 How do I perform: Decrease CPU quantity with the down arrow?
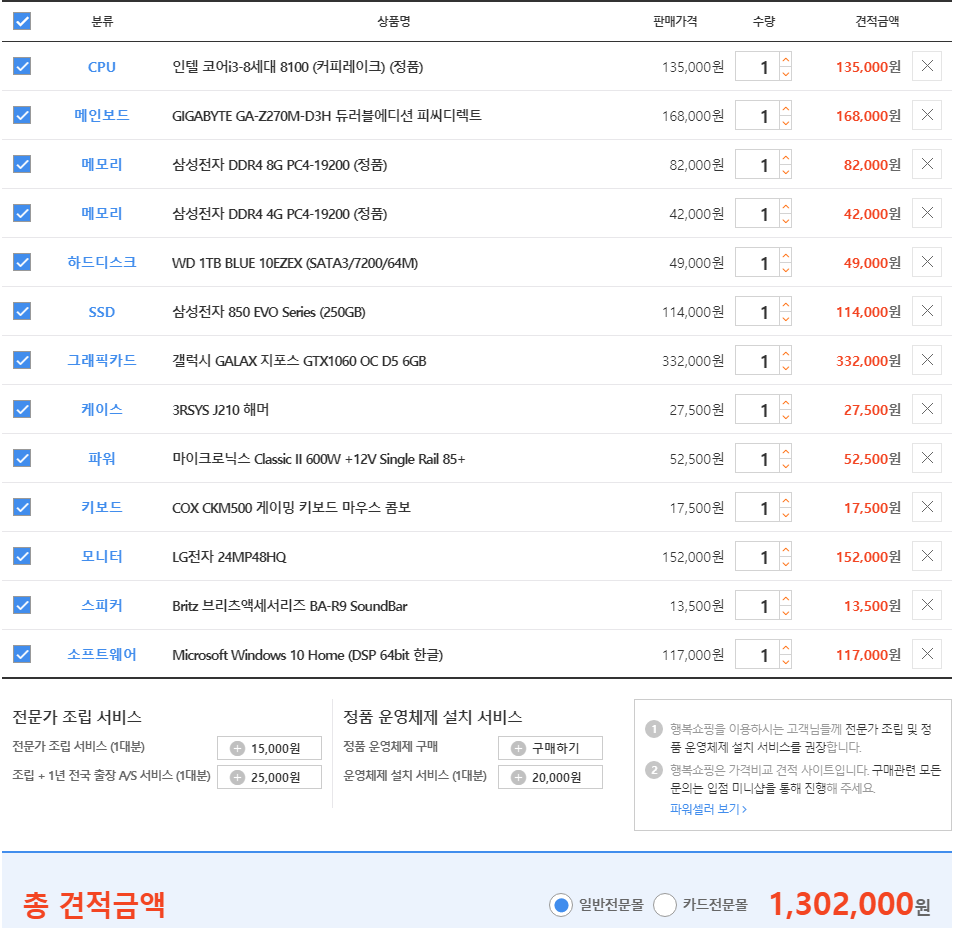click(786, 74)
